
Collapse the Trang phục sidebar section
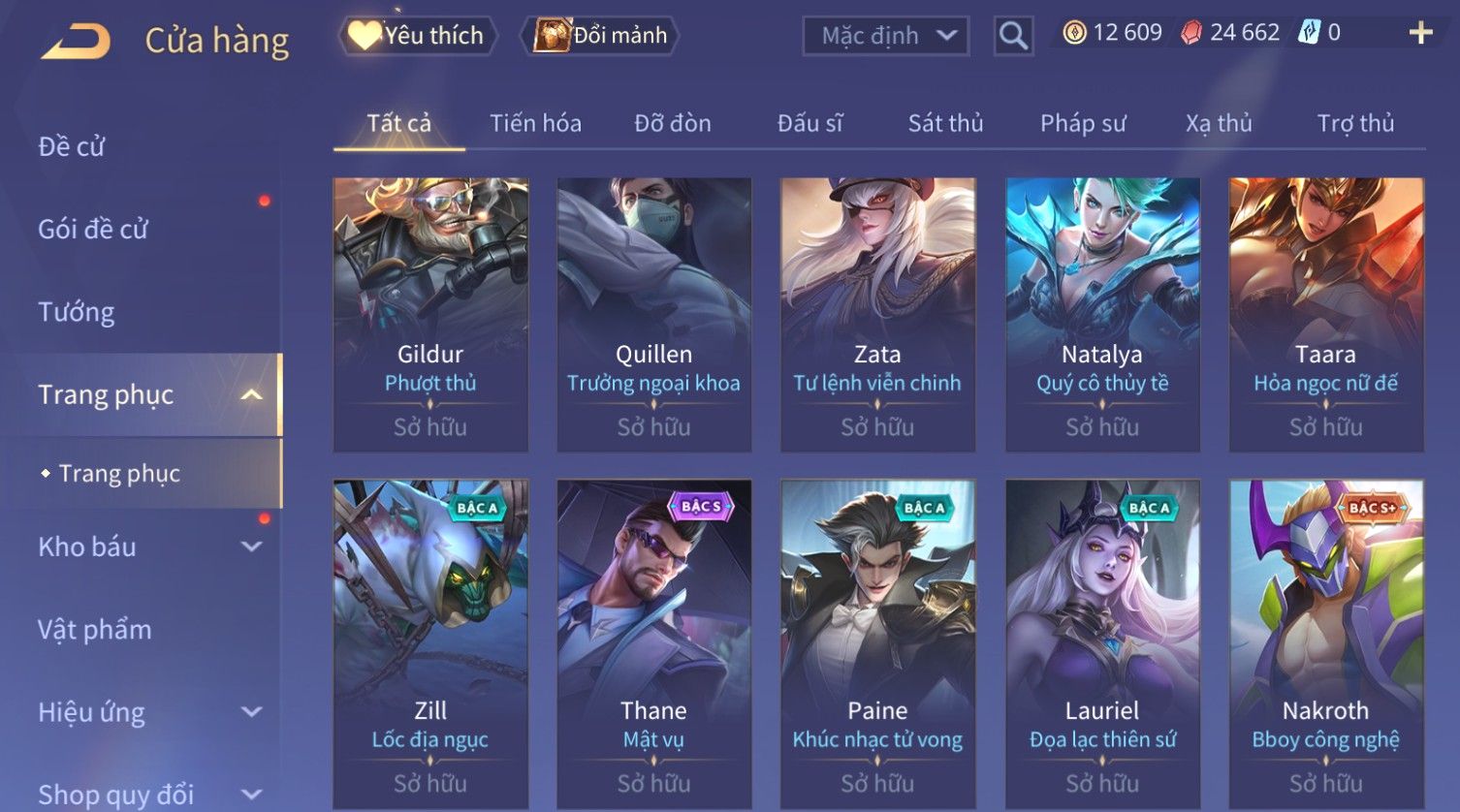(x=251, y=395)
